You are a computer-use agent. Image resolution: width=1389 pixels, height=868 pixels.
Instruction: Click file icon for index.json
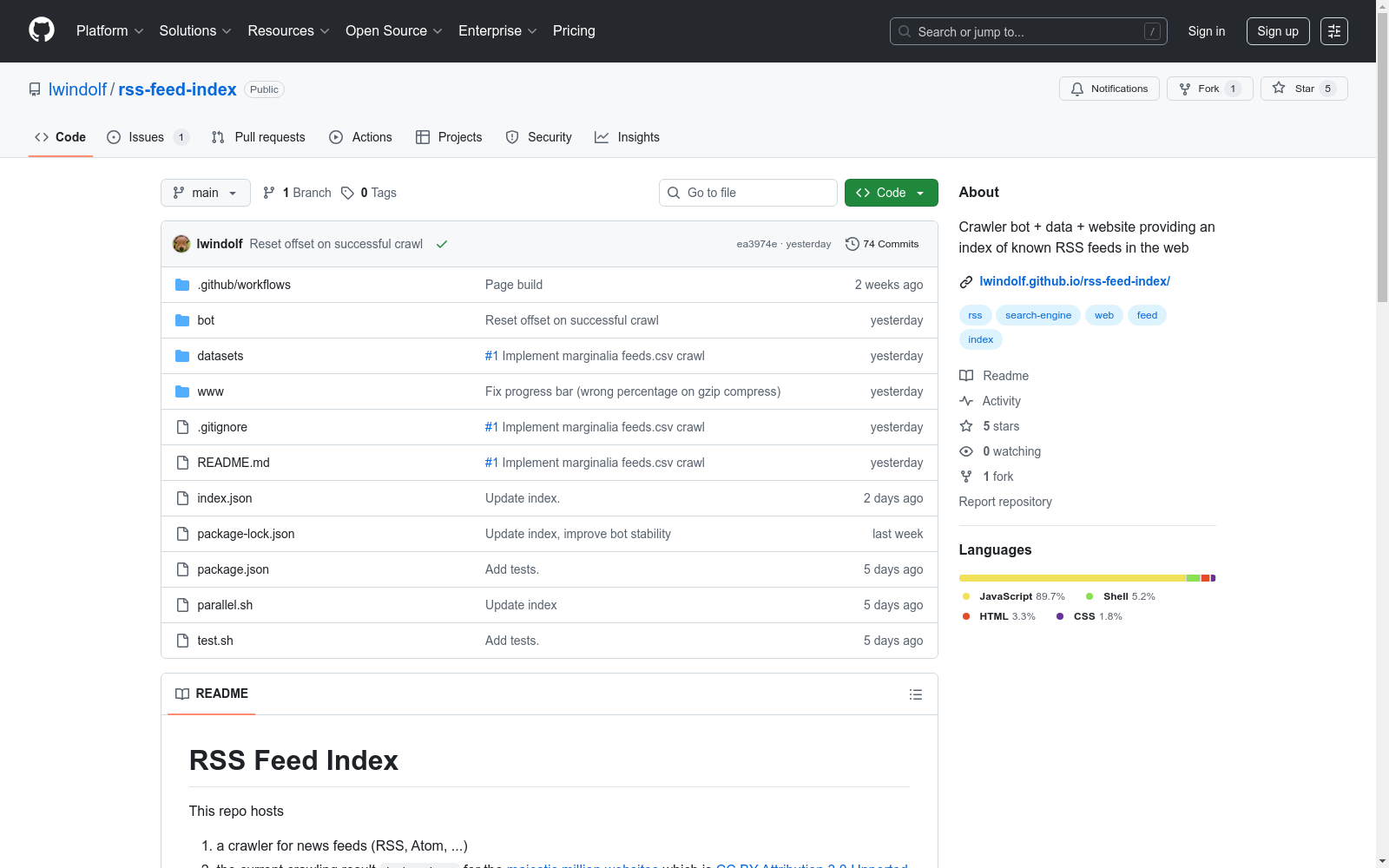click(182, 498)
